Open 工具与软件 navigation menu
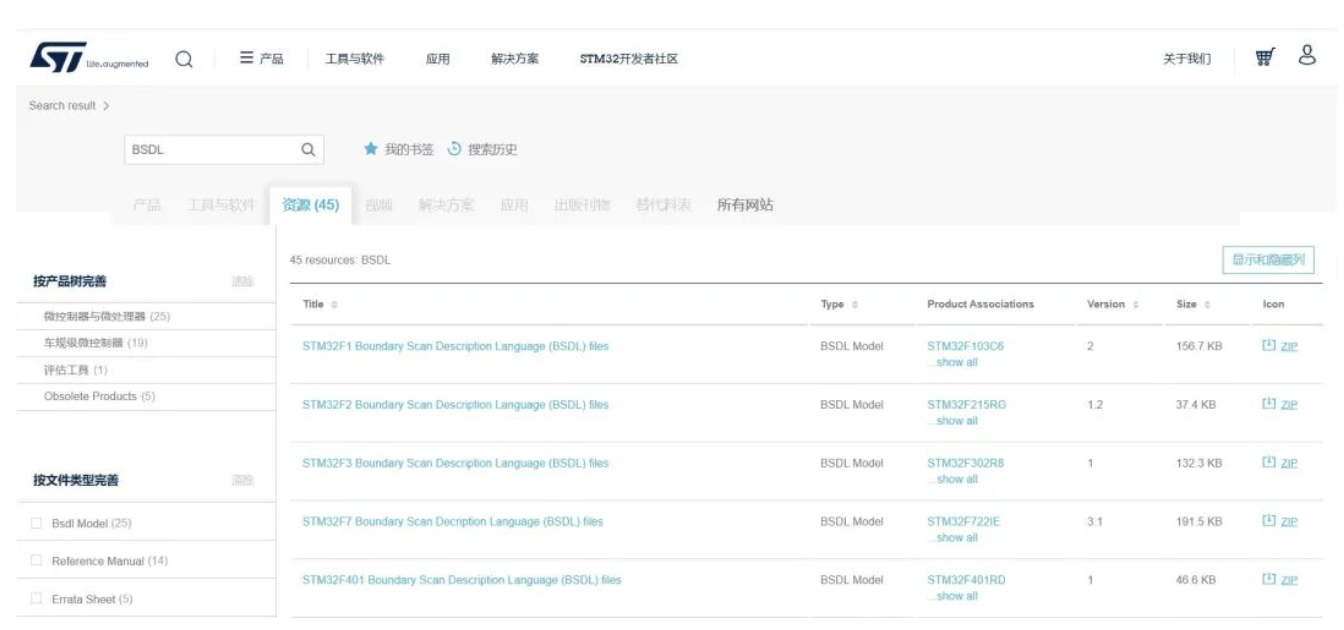This screenshot has height=630, width=1344. pos(355,58)
